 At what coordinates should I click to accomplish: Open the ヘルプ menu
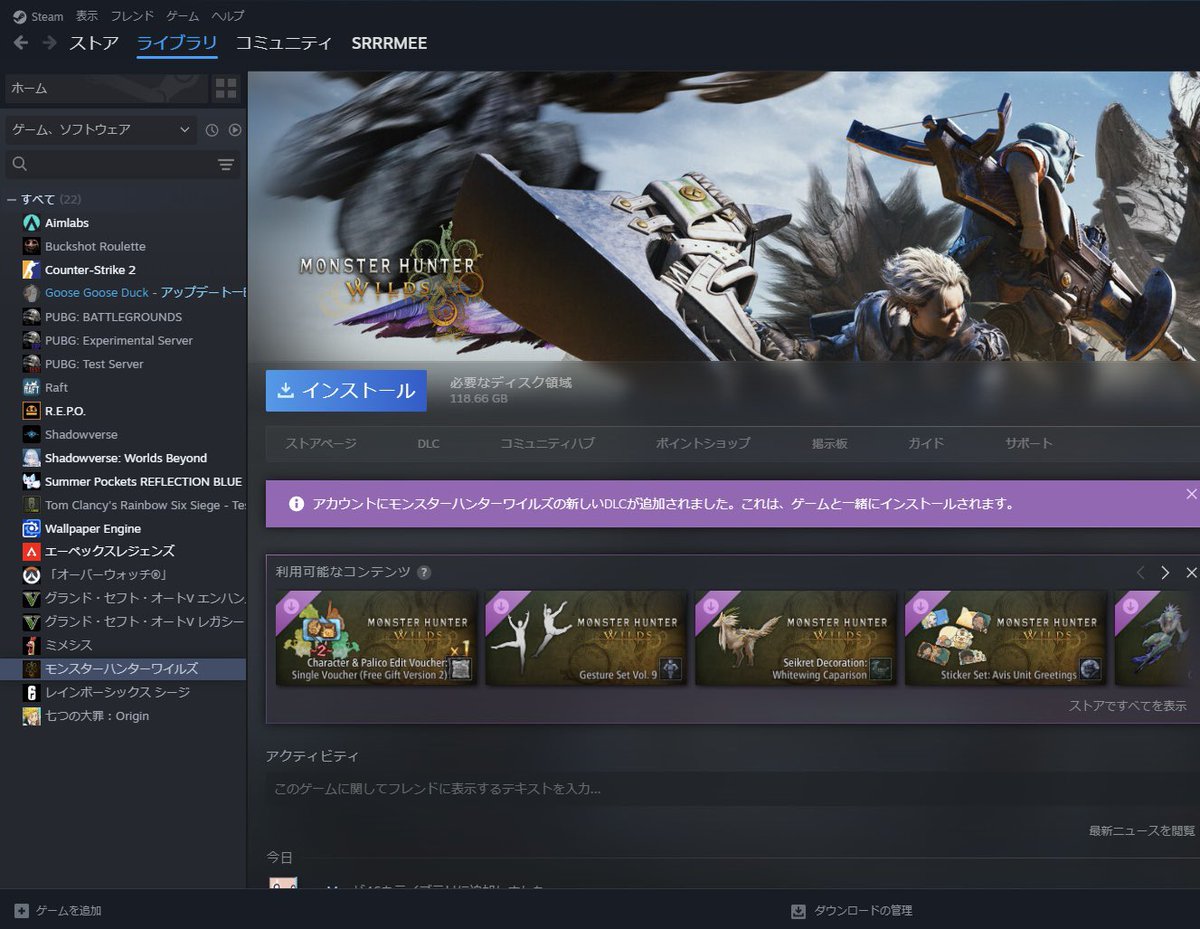click(228, 16)
